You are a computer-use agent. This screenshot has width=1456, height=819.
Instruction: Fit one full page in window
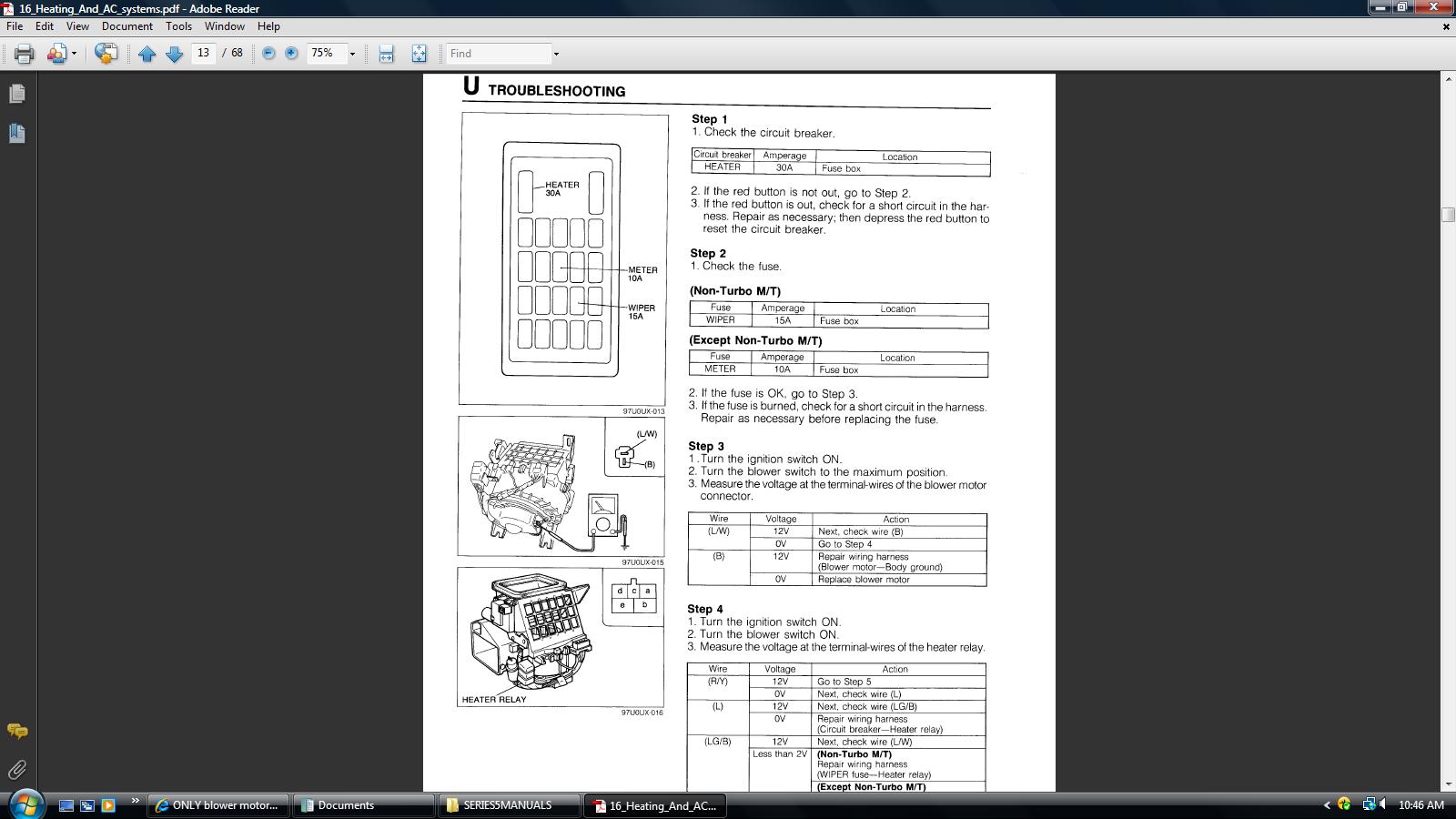click(419, 54)
